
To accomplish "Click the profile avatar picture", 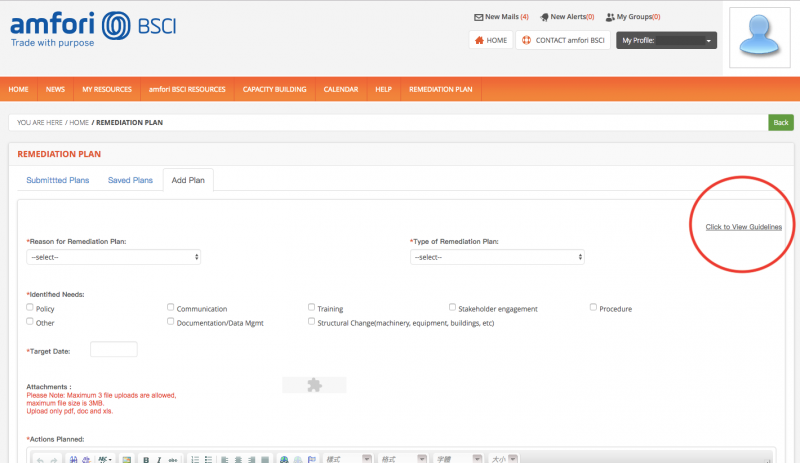I will point(761,40).
